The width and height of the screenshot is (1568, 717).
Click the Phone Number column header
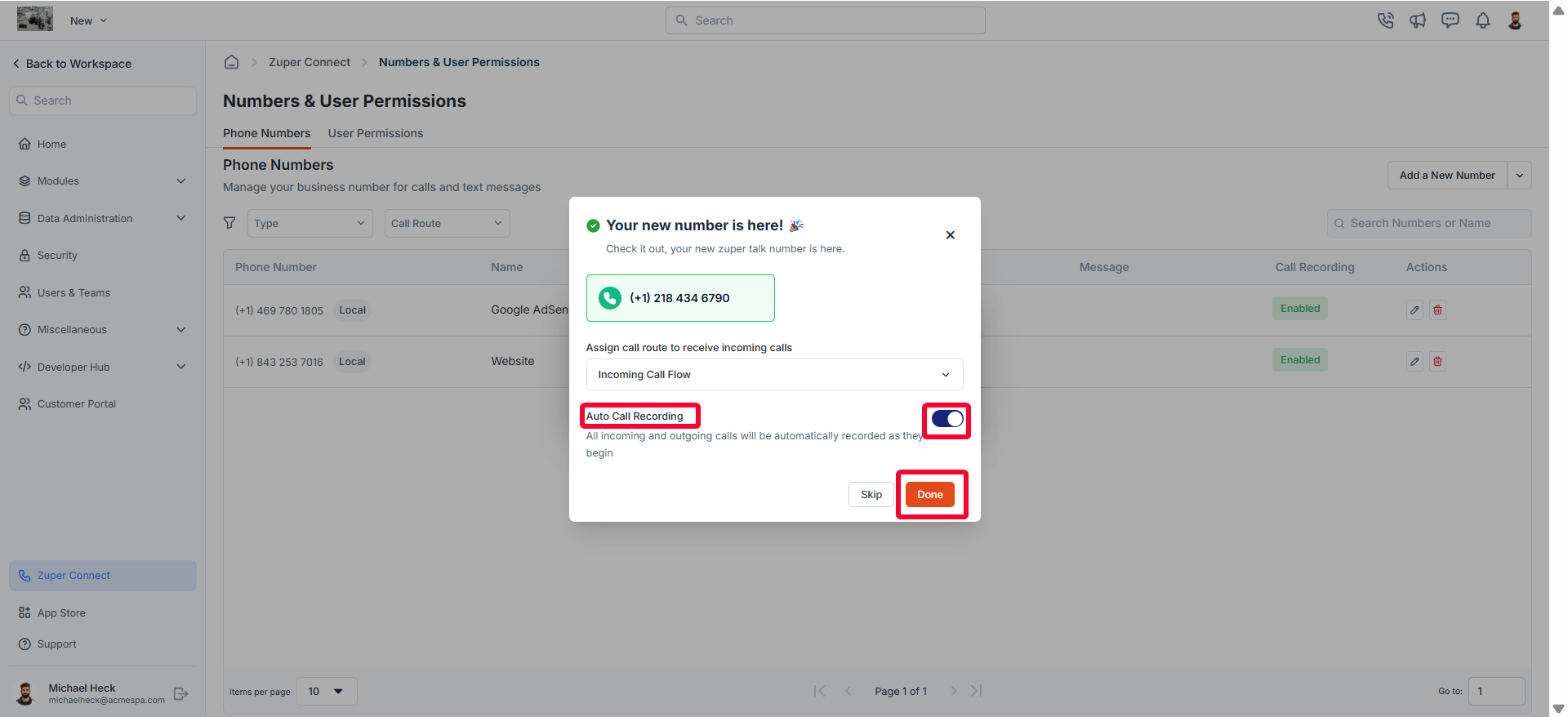pos(276,267)
